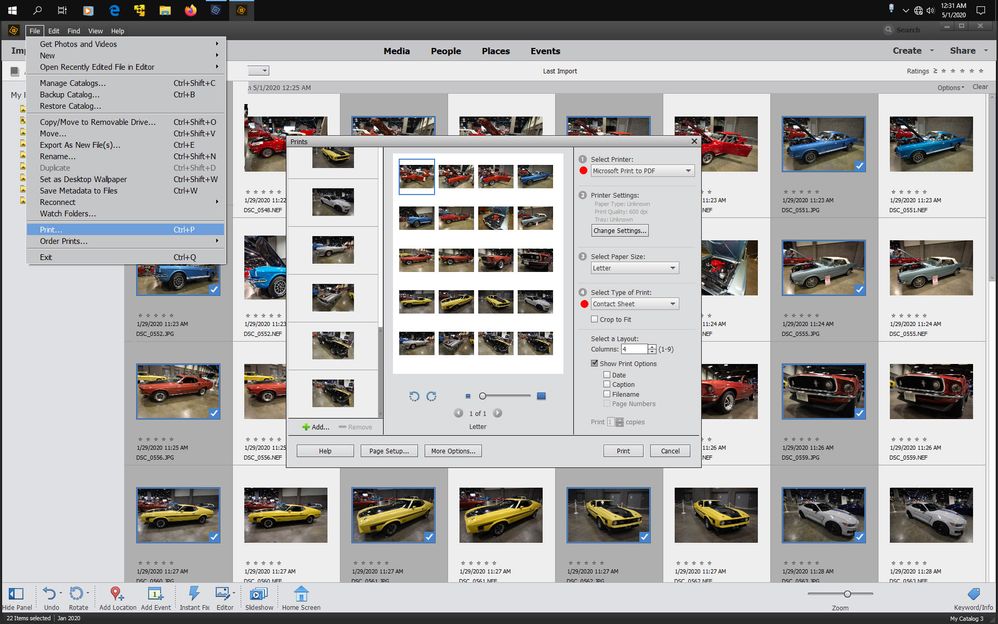Expand the Select Paper Size dropdown
The width and height of the screenshot is (998, 624).
click(x=633, y=267)
